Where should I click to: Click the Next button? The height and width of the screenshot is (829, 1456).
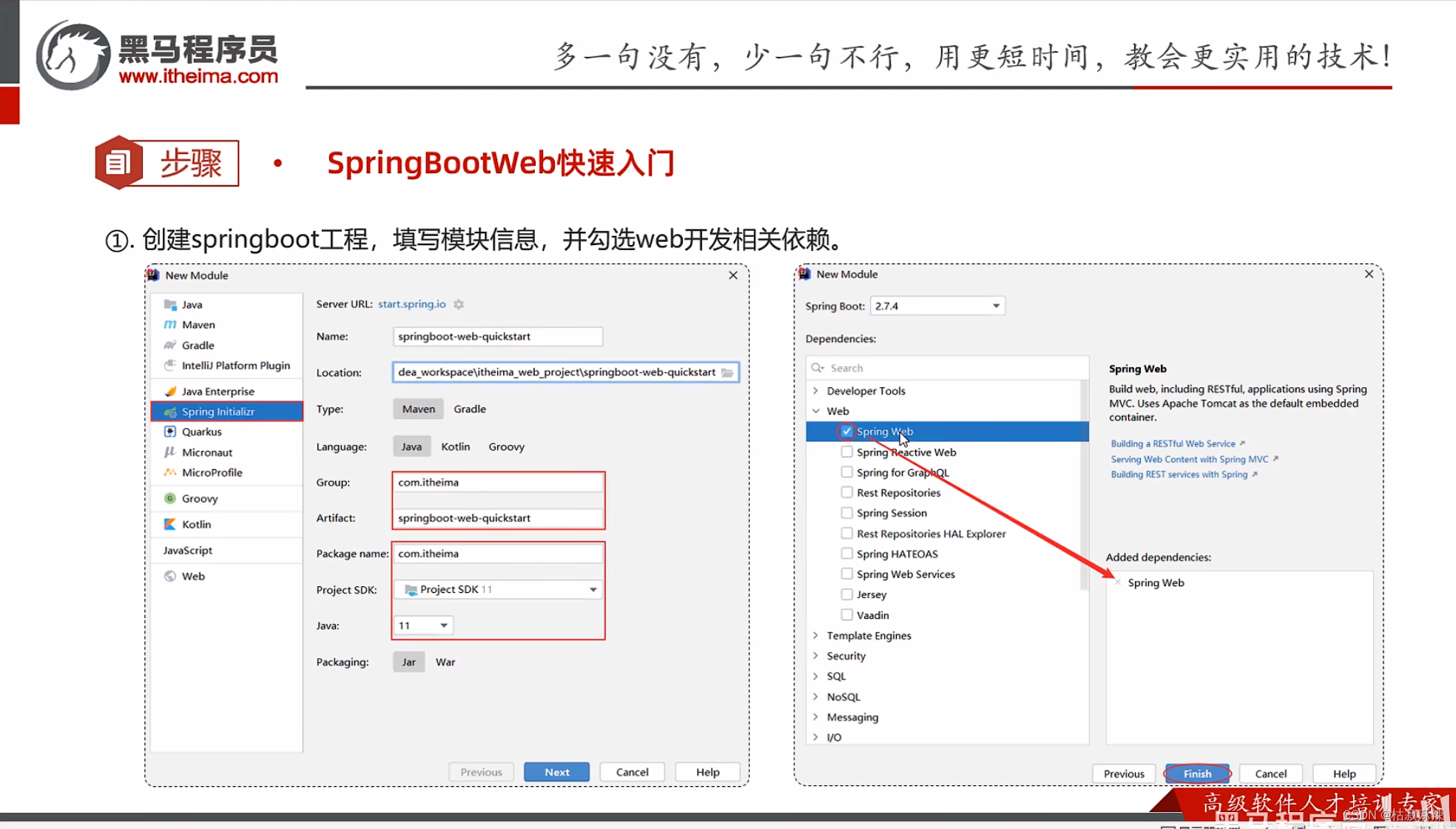click(x=556, y=771)
